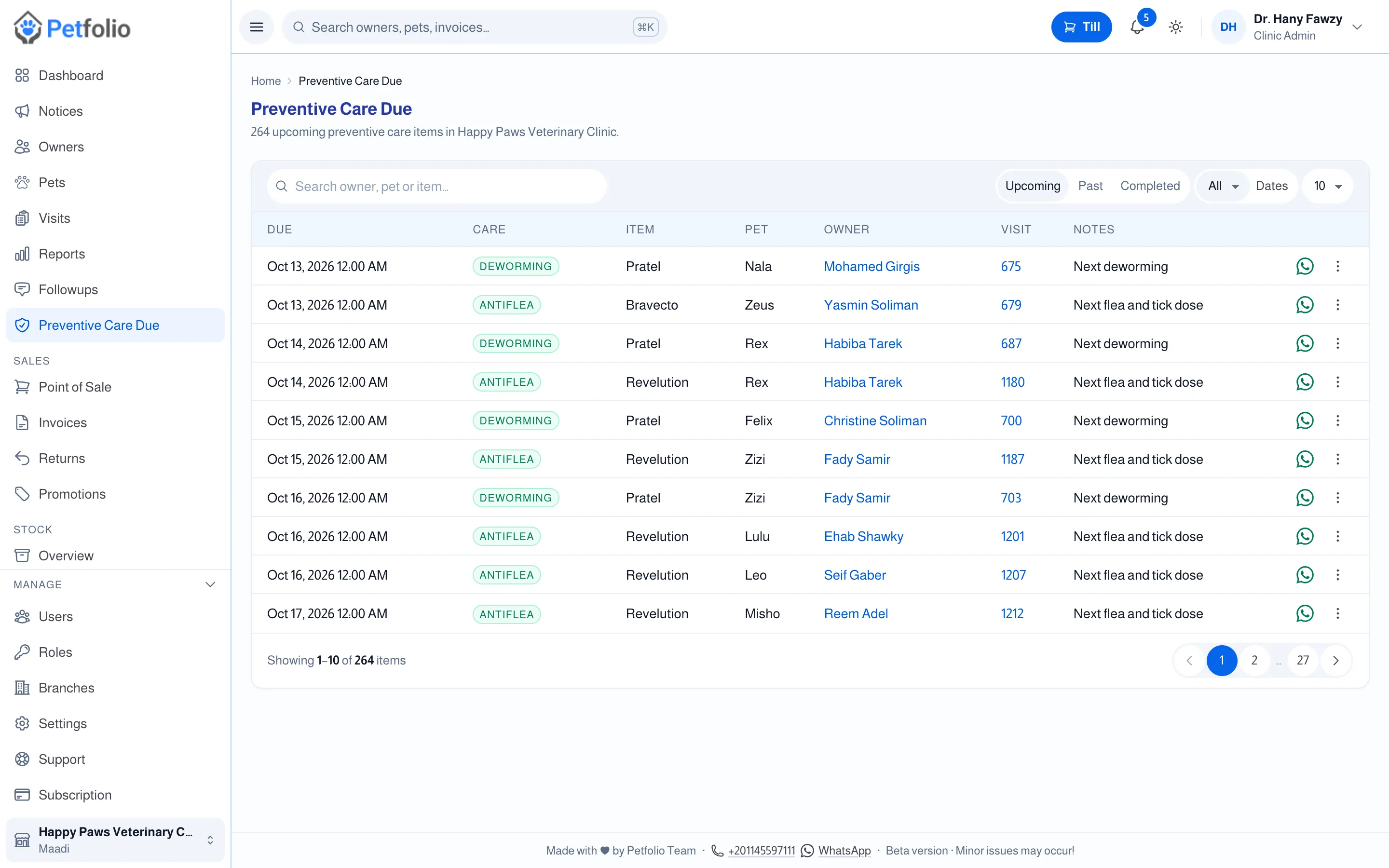The width and height of the screenshot is (1389, 868).
Task: Open Happy Paws Veterinary branch switcher
Action: (x=115, y=839)
